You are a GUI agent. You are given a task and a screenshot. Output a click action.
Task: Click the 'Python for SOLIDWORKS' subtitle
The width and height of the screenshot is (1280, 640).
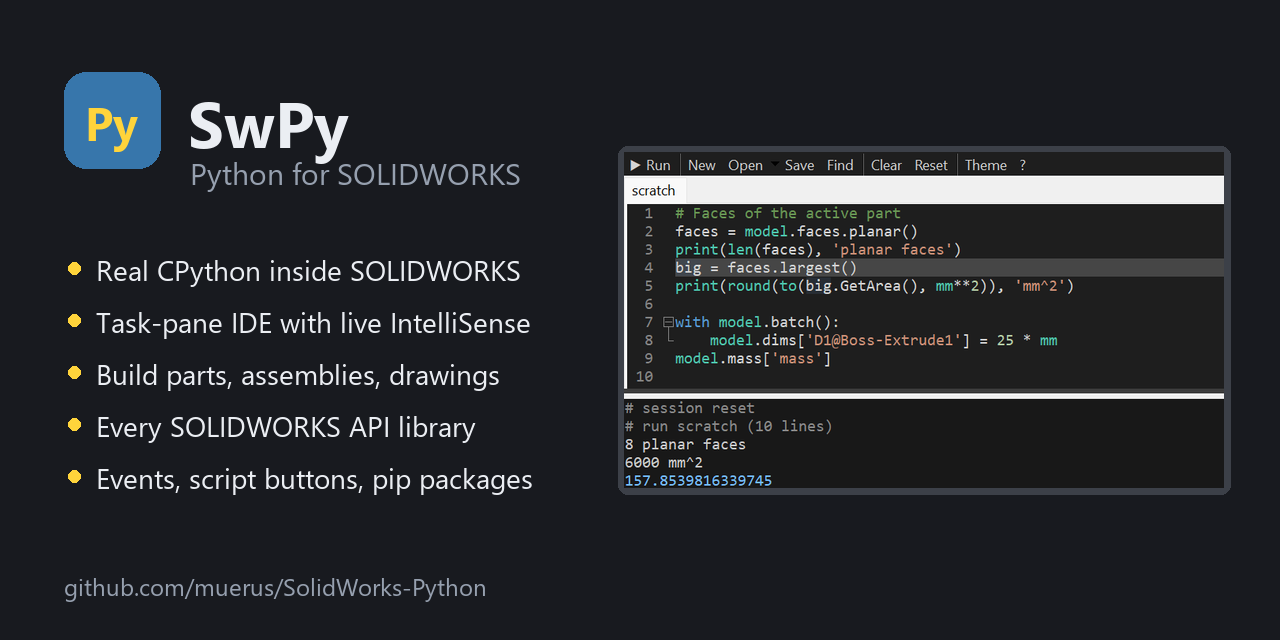click(355, 175)
